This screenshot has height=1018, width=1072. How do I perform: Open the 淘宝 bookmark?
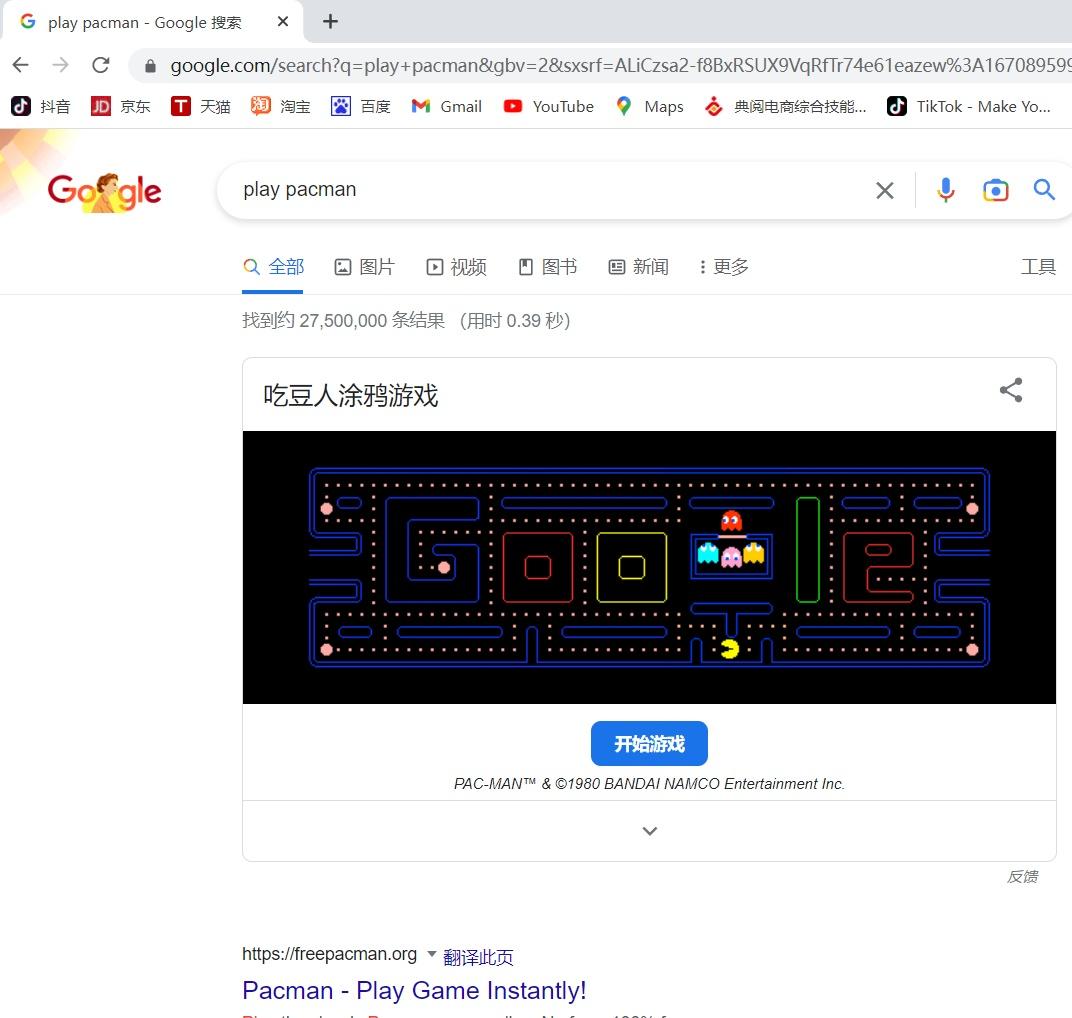point(280,107)
